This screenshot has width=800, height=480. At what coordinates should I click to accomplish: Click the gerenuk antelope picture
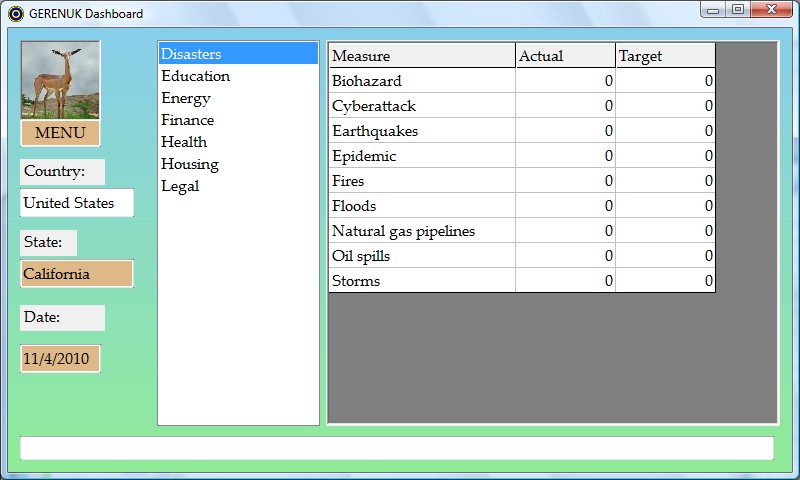(60, 81)
